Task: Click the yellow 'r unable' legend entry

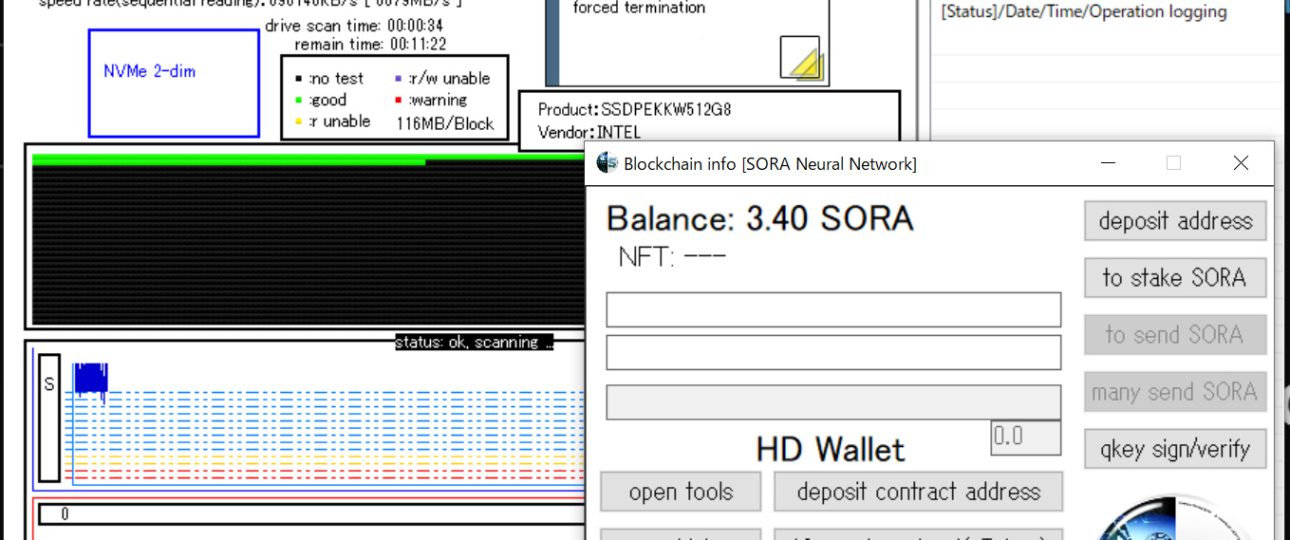Action: (x=333, y=122)
